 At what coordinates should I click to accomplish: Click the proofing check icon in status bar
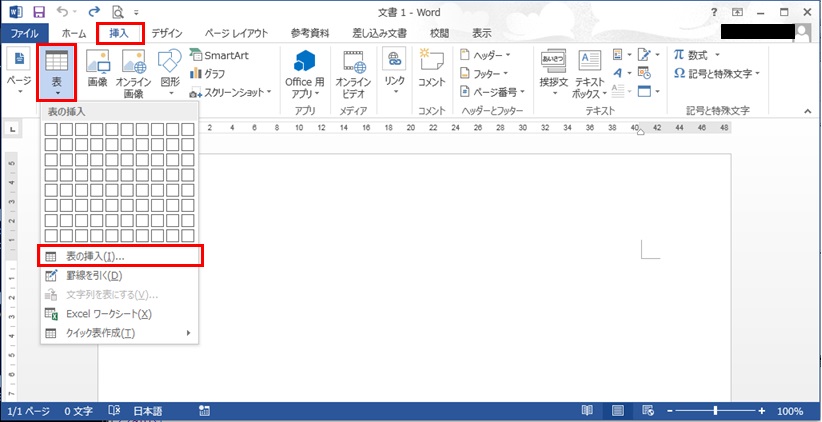114,411
